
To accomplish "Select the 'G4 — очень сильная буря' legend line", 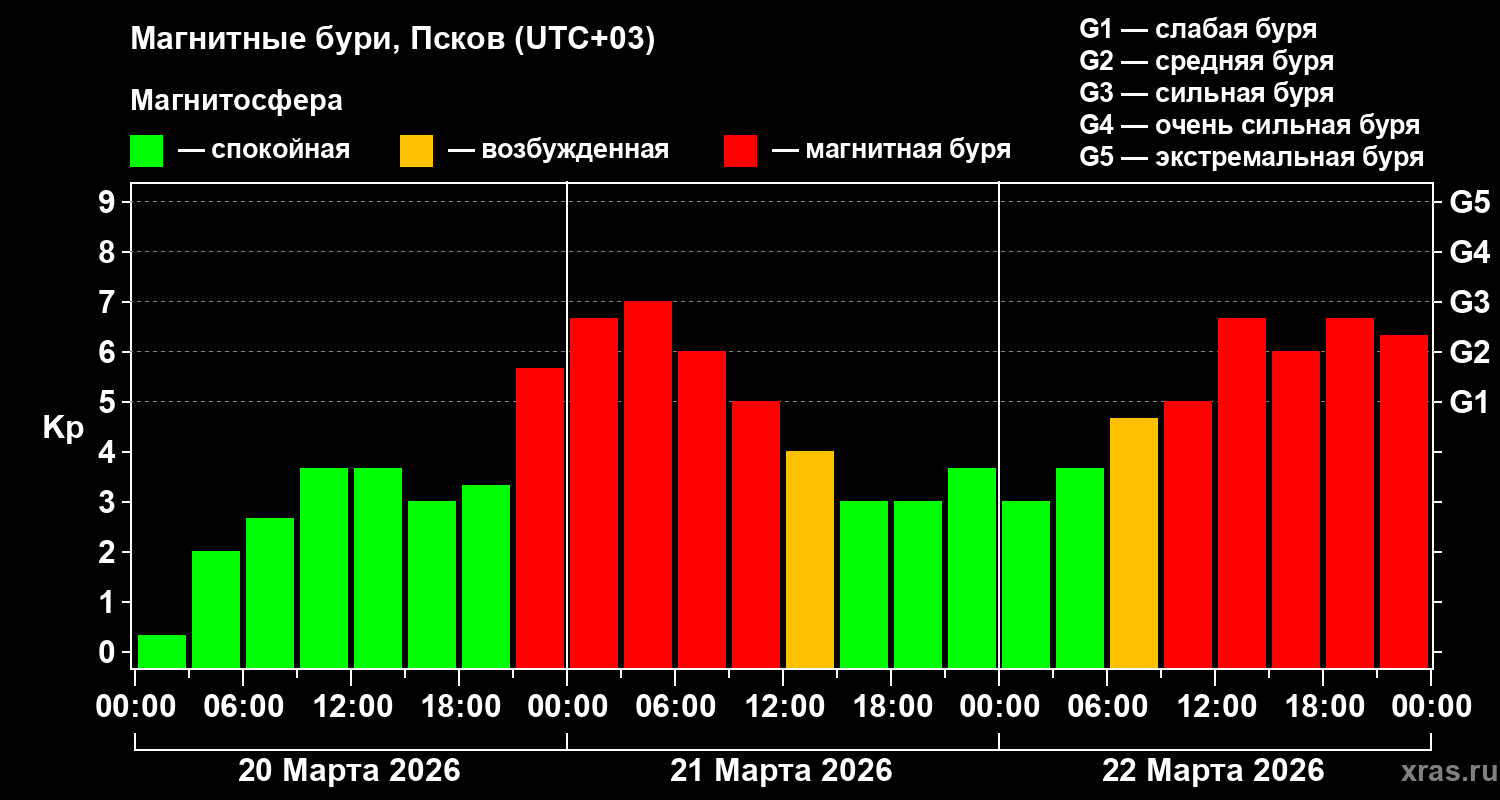I will [x=1250, y=125].
